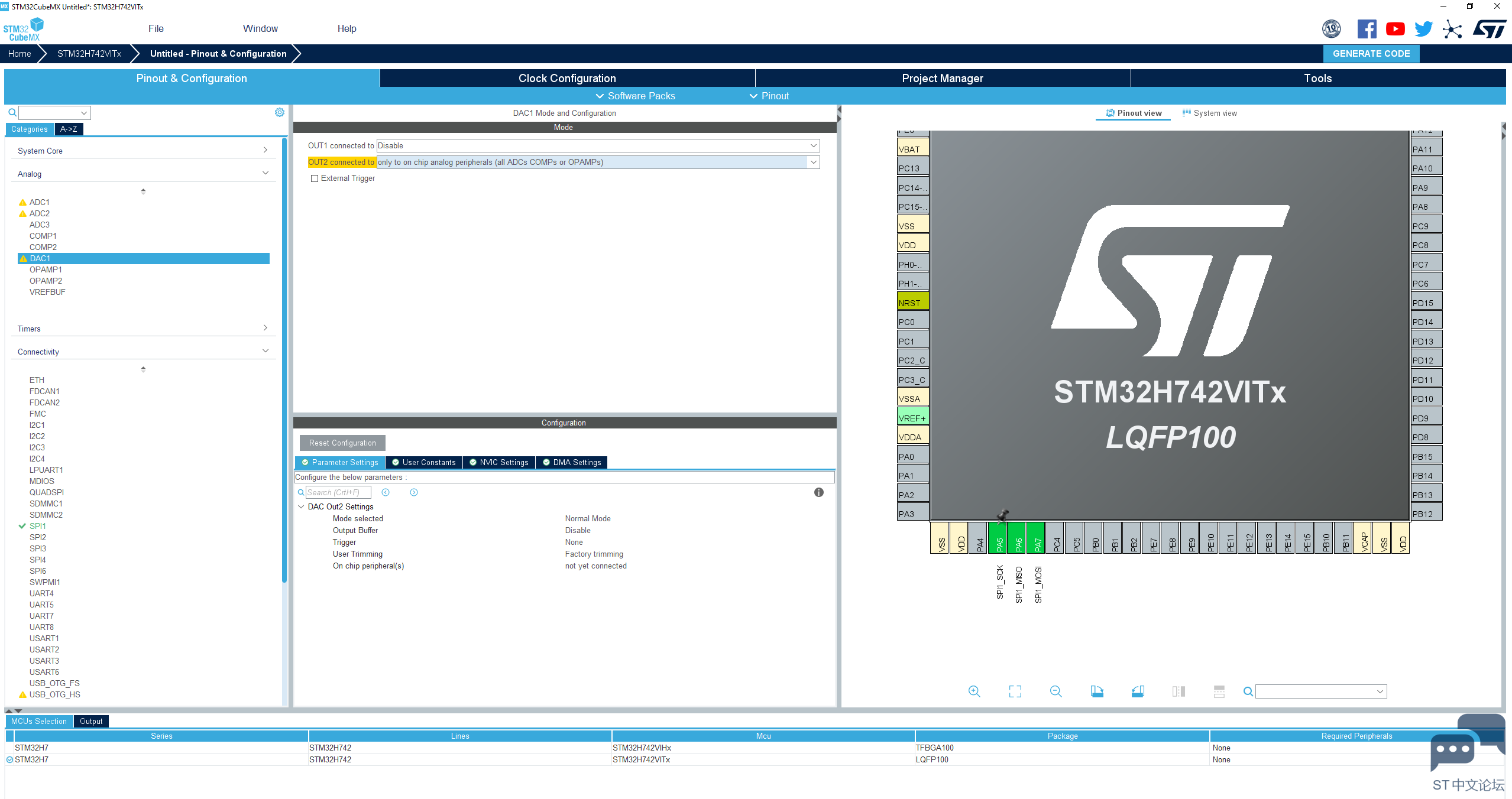Enable the External Trigger checkbox
1512x799 pixels.
[x=315, y=178]
